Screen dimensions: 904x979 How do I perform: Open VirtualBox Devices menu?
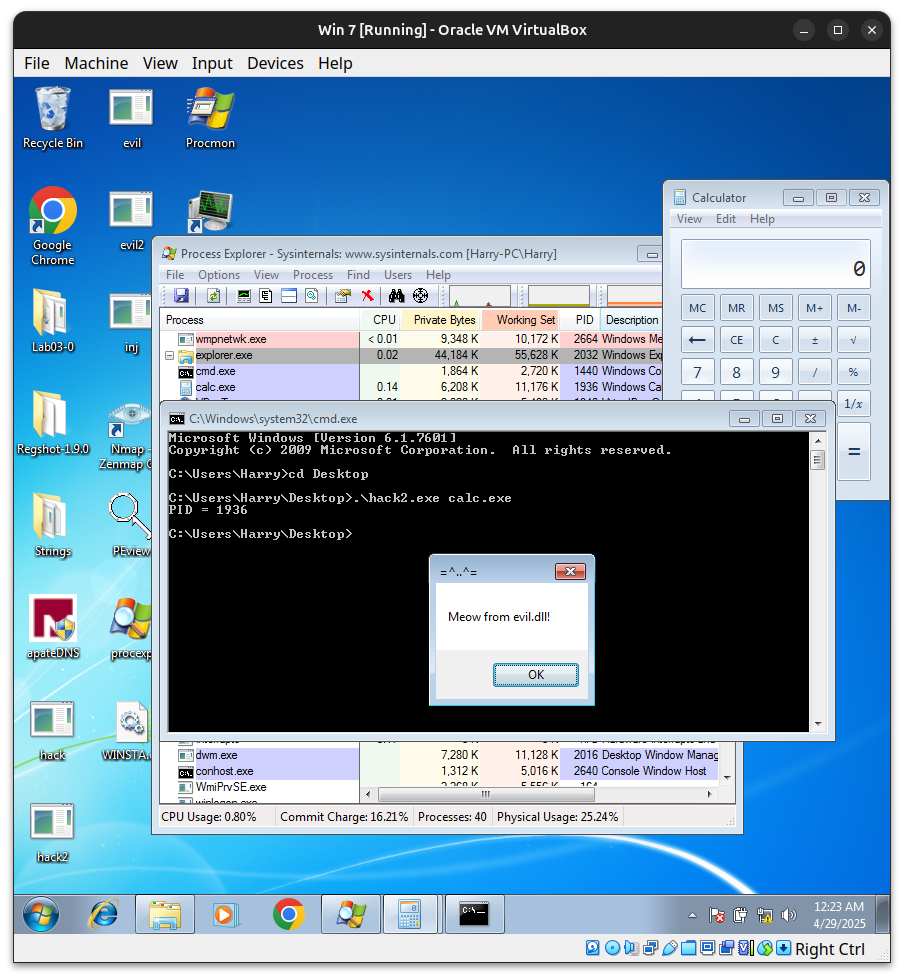(x=275, y=63)
